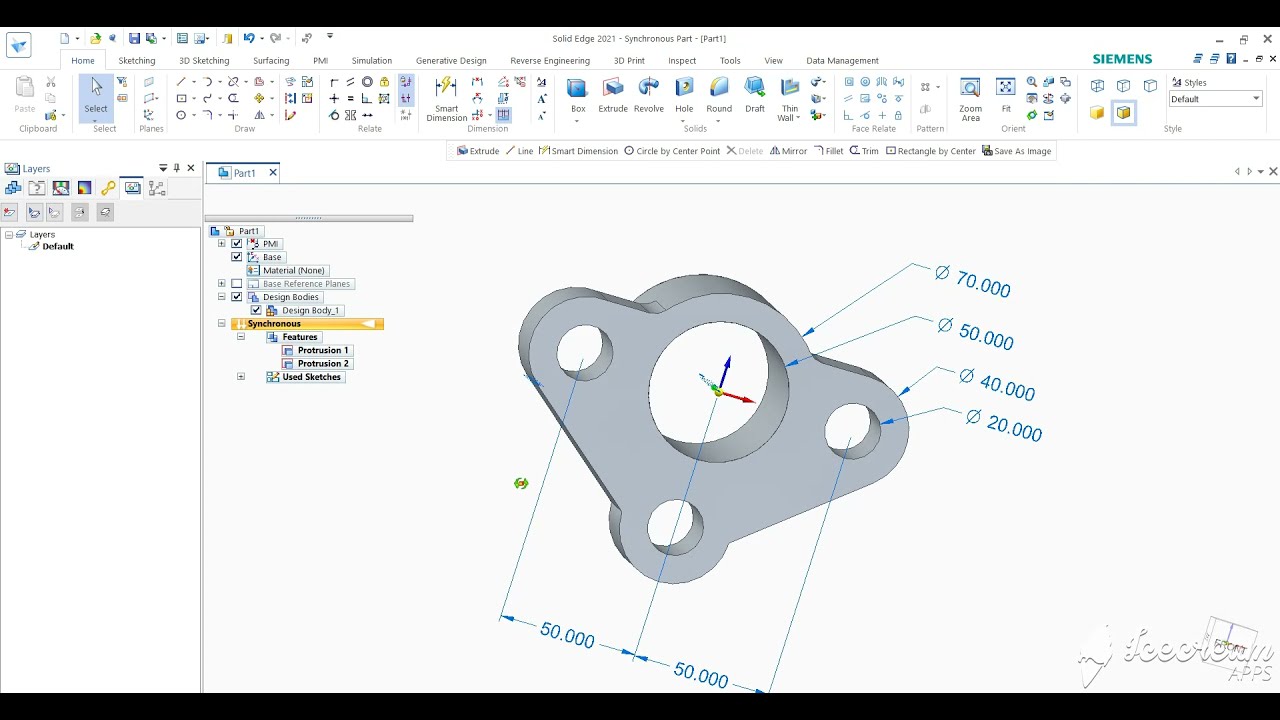Image resolution: width=1280 pixels, height=720 pixels.
Task: Open the Styles Default dropdown
Action: (x=1257, y=99)
